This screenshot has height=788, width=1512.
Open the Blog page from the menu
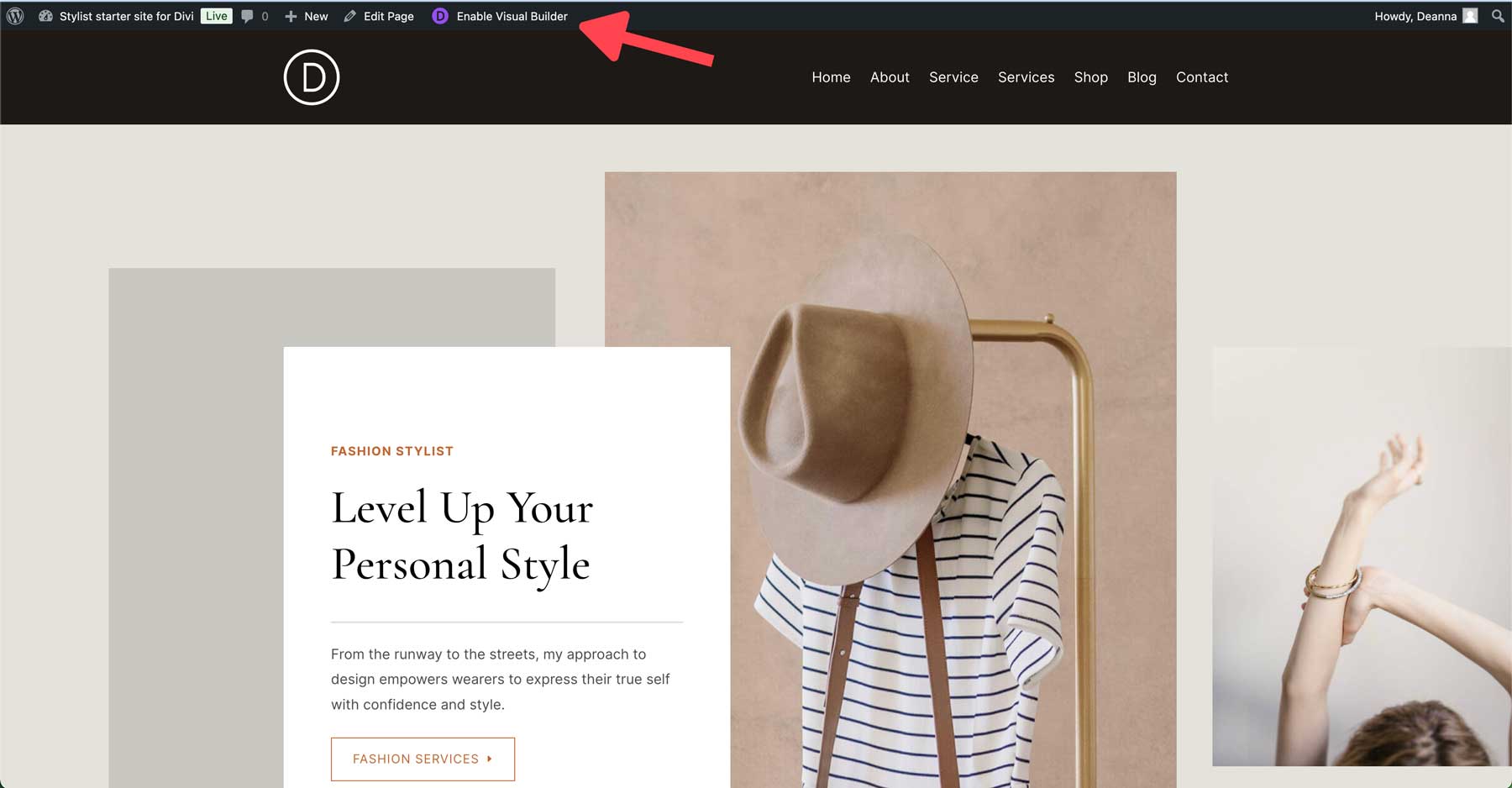click(1142, 76)
